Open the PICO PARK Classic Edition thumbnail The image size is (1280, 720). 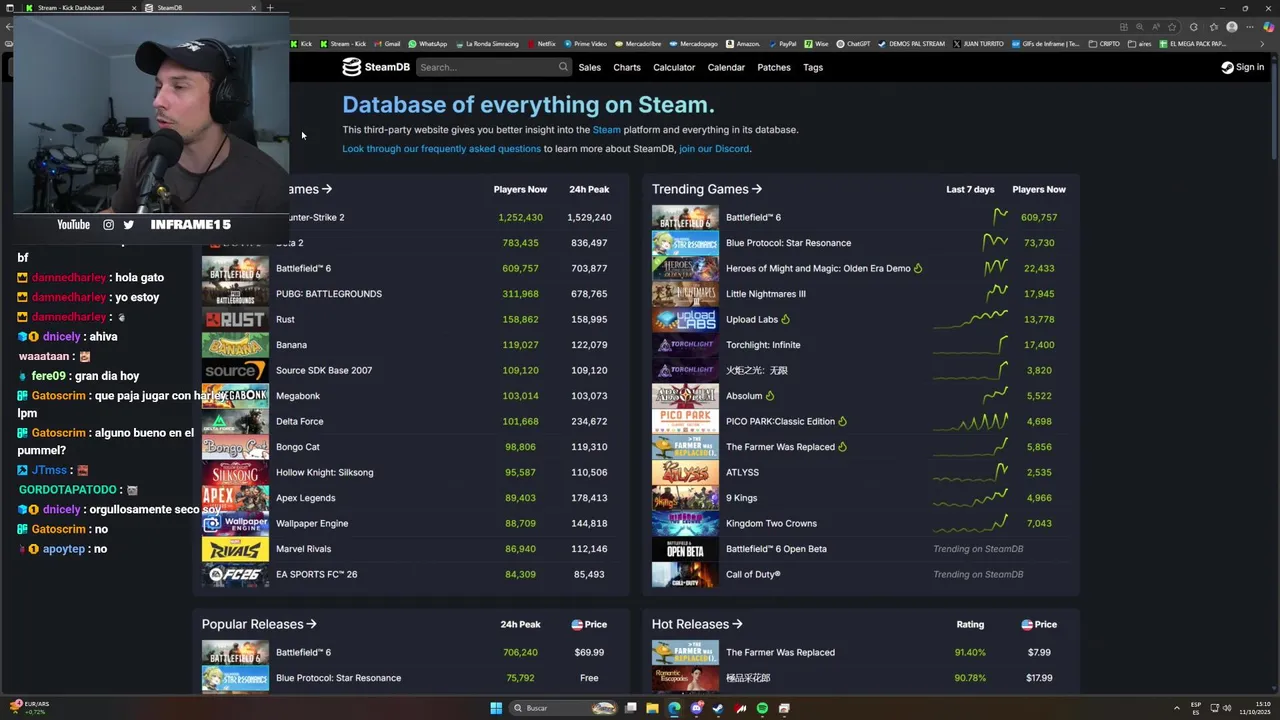pos(685,421)
